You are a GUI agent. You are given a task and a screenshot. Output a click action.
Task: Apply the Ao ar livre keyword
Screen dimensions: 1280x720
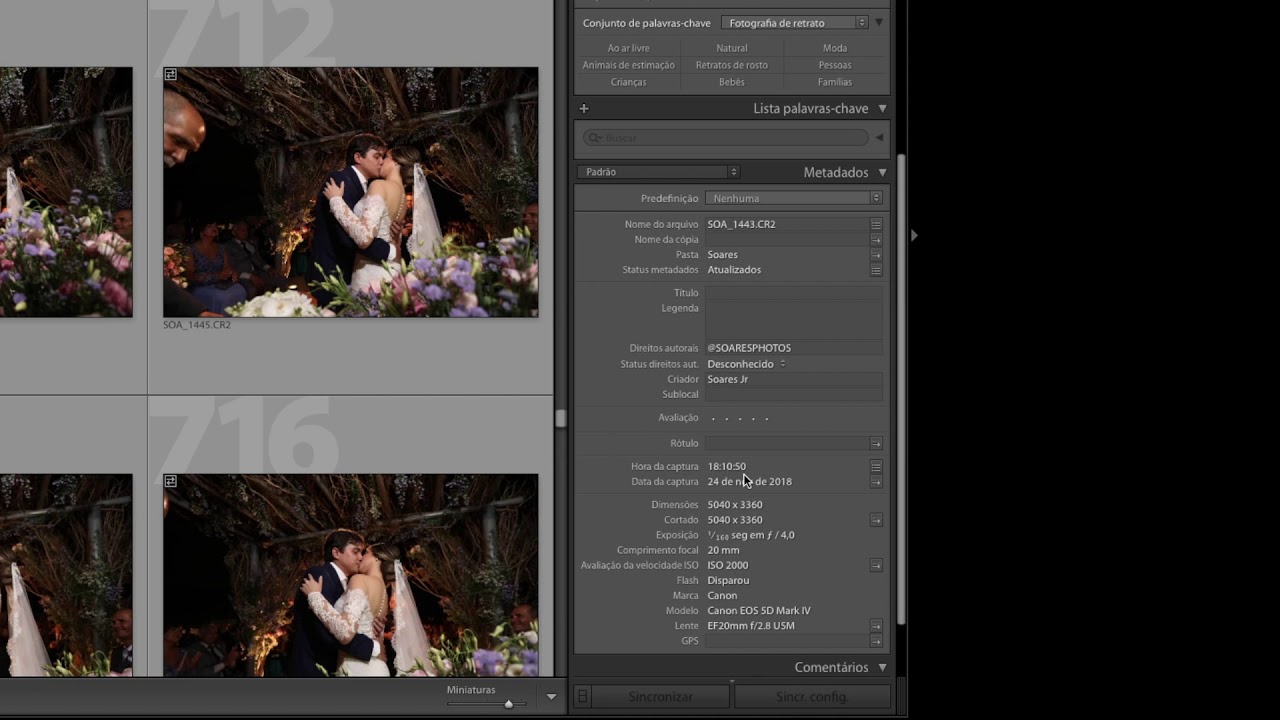point(628,48)
